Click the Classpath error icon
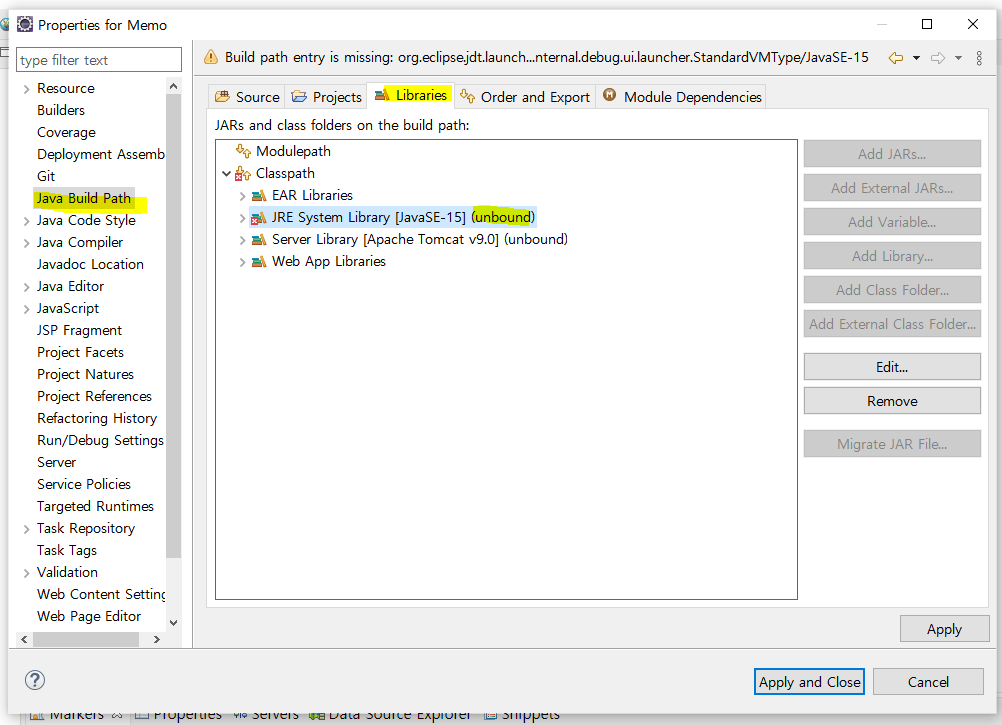 coord(243,173)
